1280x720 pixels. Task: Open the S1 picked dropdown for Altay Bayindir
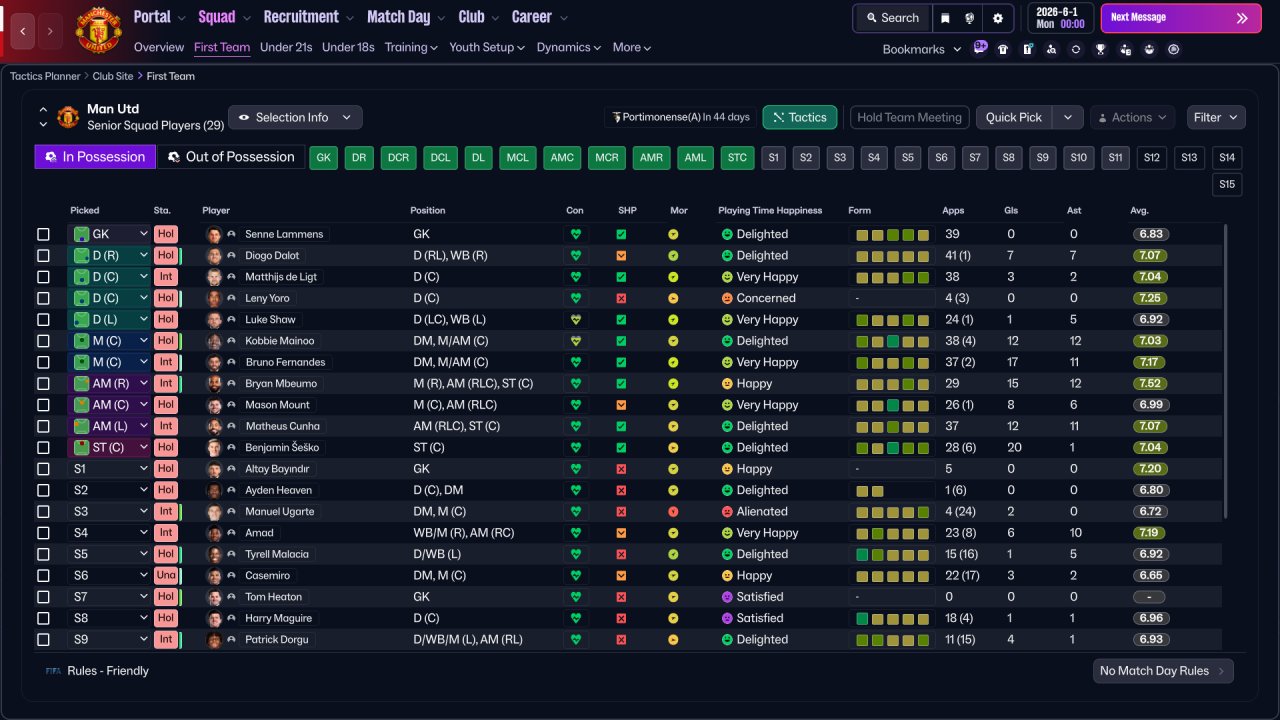click(109, 469)
